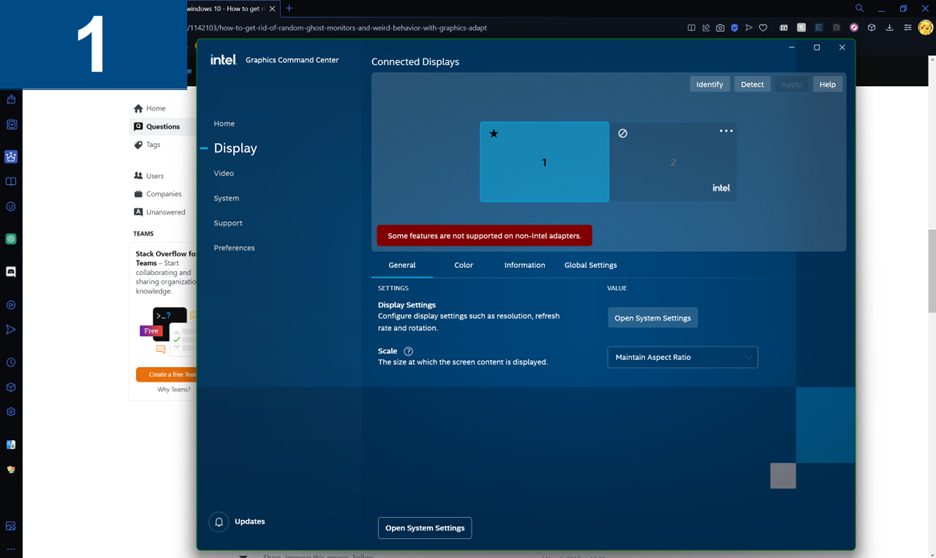Click the Detect button
Image resolution: width=936 pixels, height=558 pixels.
click(x=752, y=85)
